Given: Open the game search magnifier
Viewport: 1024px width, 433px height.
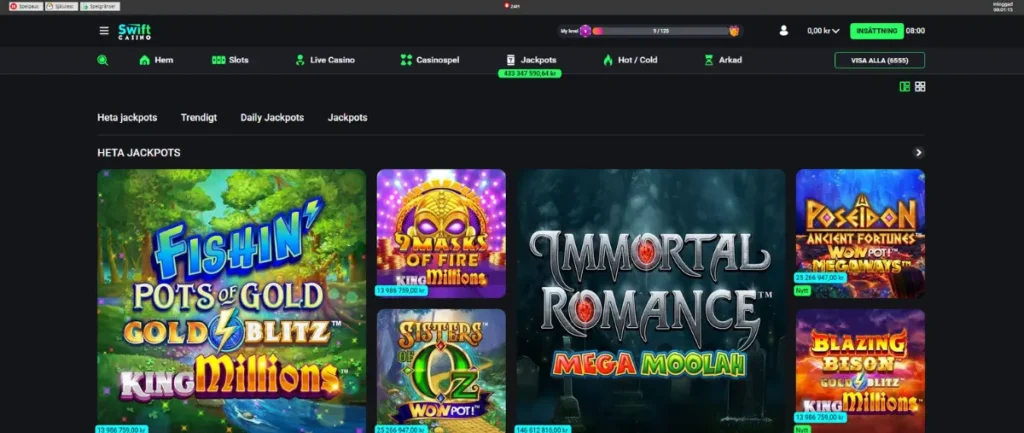Looking at the screenshot, I should pyautogui.click(x=103, y=60).
